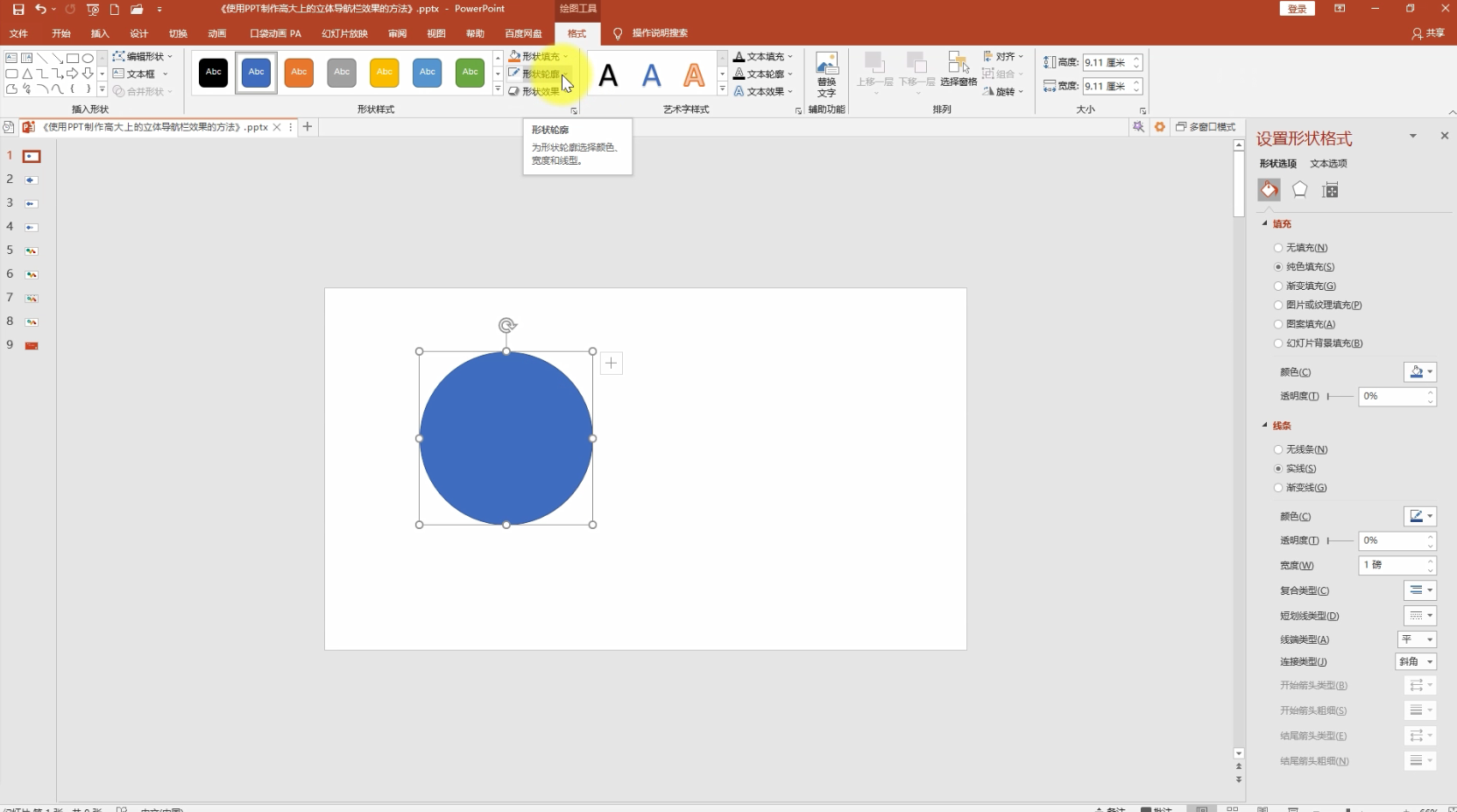
Task: Collapse the 填充 section
Action: (x=1264, y=223)
